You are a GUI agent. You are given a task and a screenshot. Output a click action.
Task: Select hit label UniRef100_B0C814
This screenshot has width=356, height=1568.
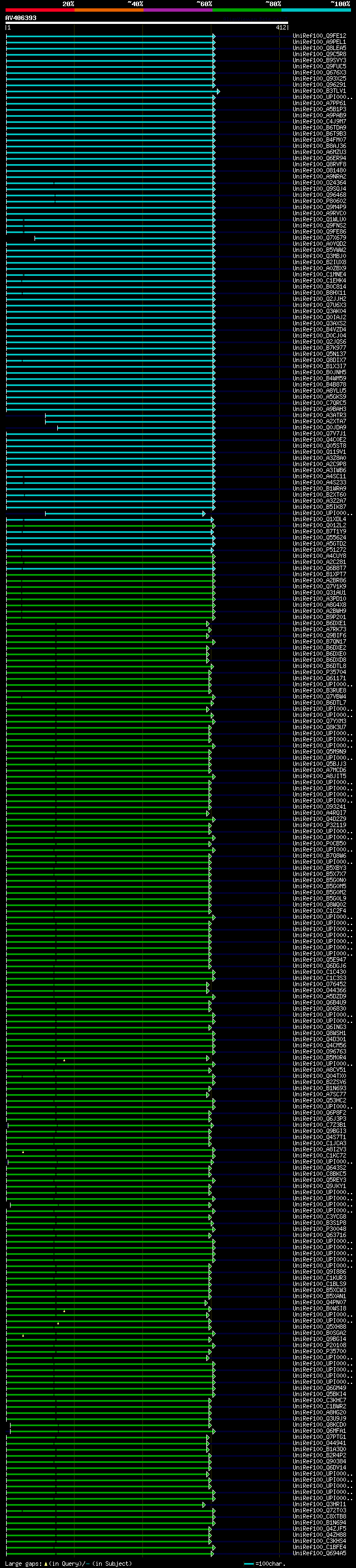pos(319,286)
